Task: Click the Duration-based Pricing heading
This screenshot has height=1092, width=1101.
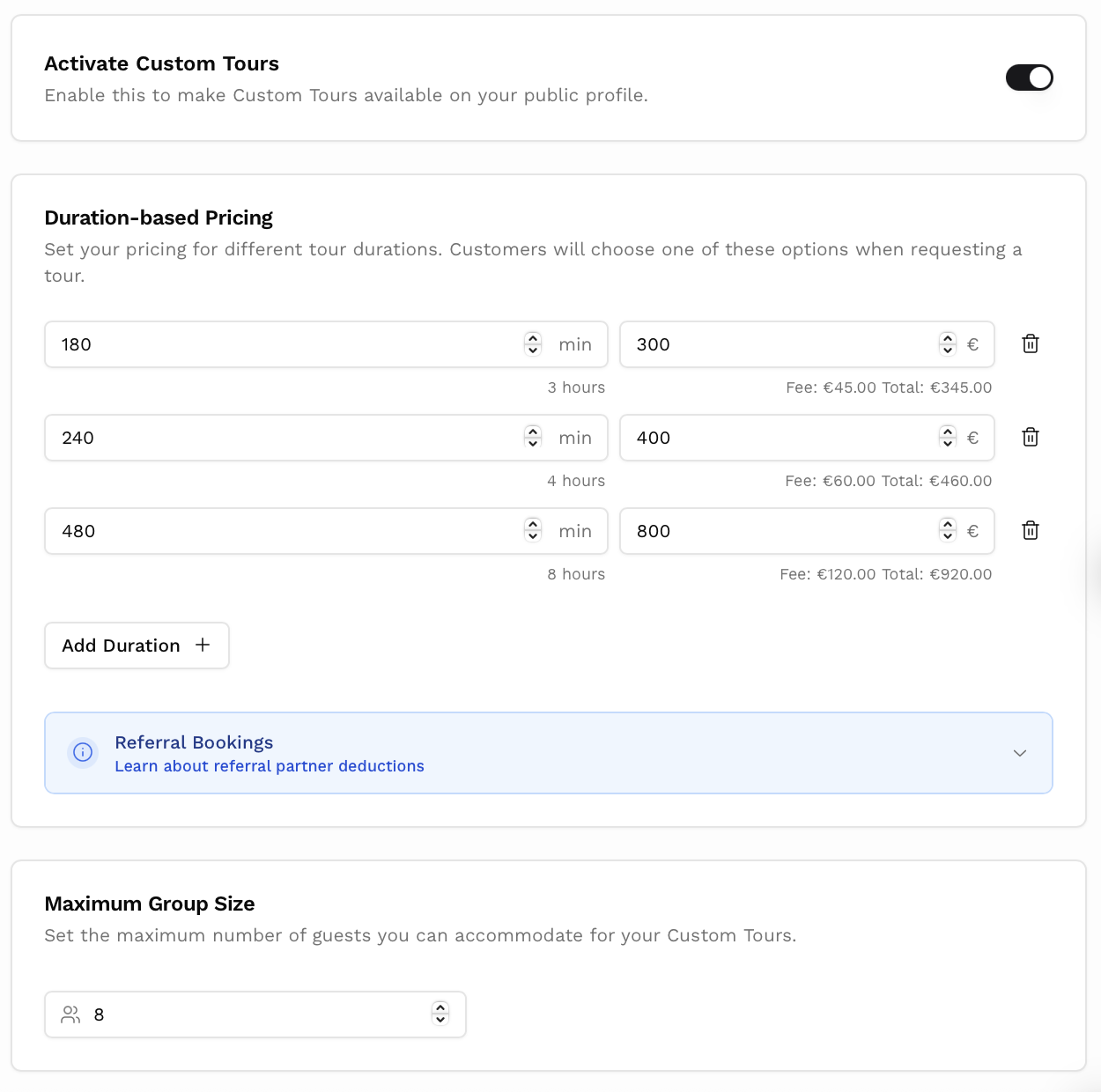Action: pos(159,218)
